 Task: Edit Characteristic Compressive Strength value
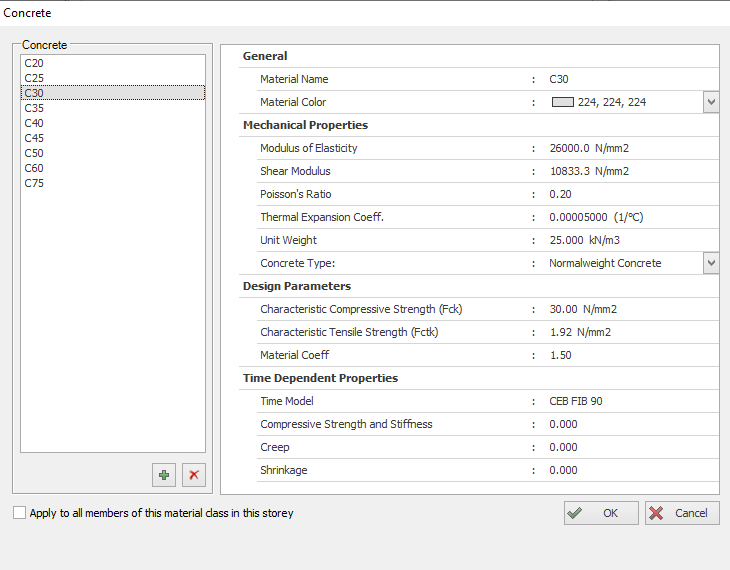[583, 309]
